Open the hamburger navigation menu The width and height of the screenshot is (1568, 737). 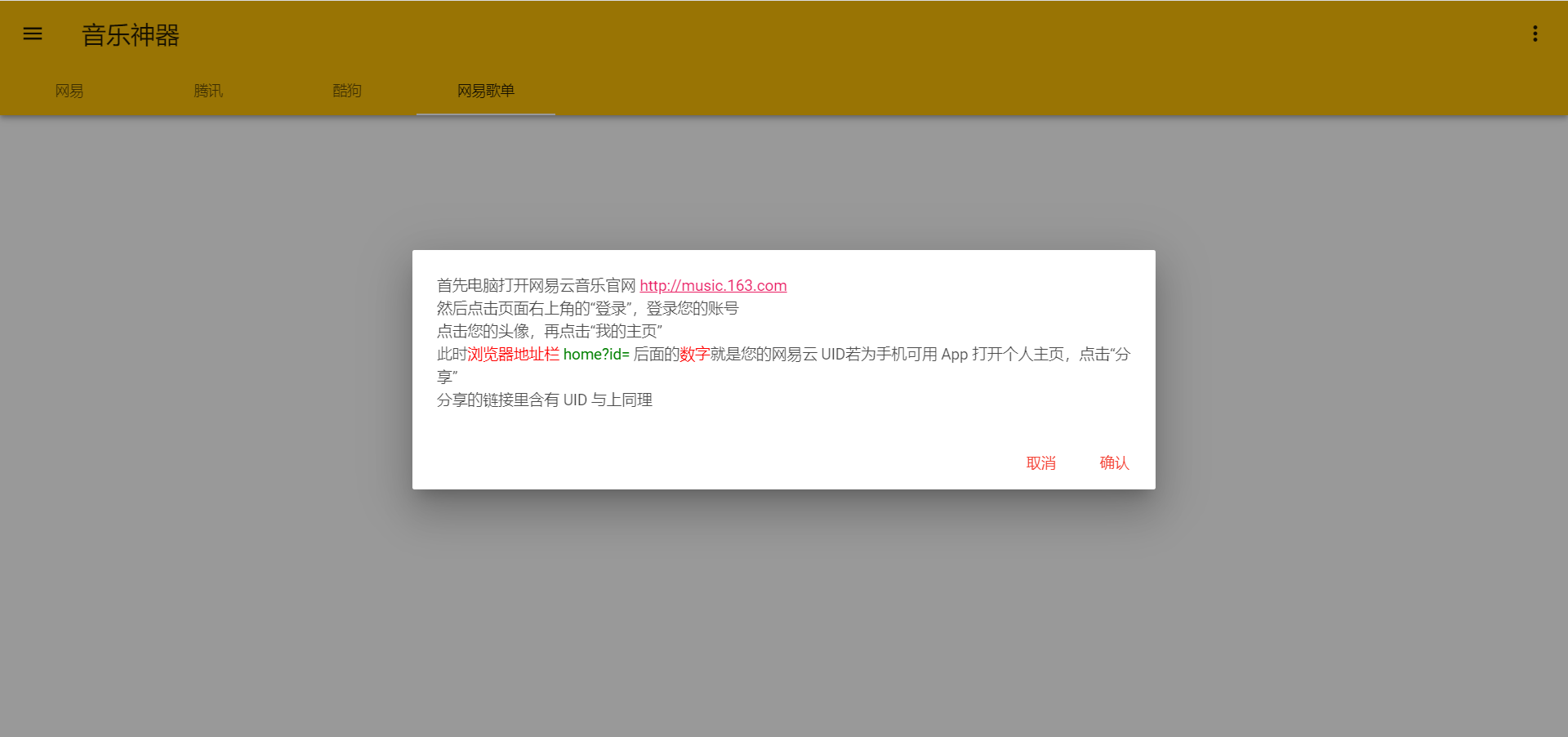pos(33,33)
